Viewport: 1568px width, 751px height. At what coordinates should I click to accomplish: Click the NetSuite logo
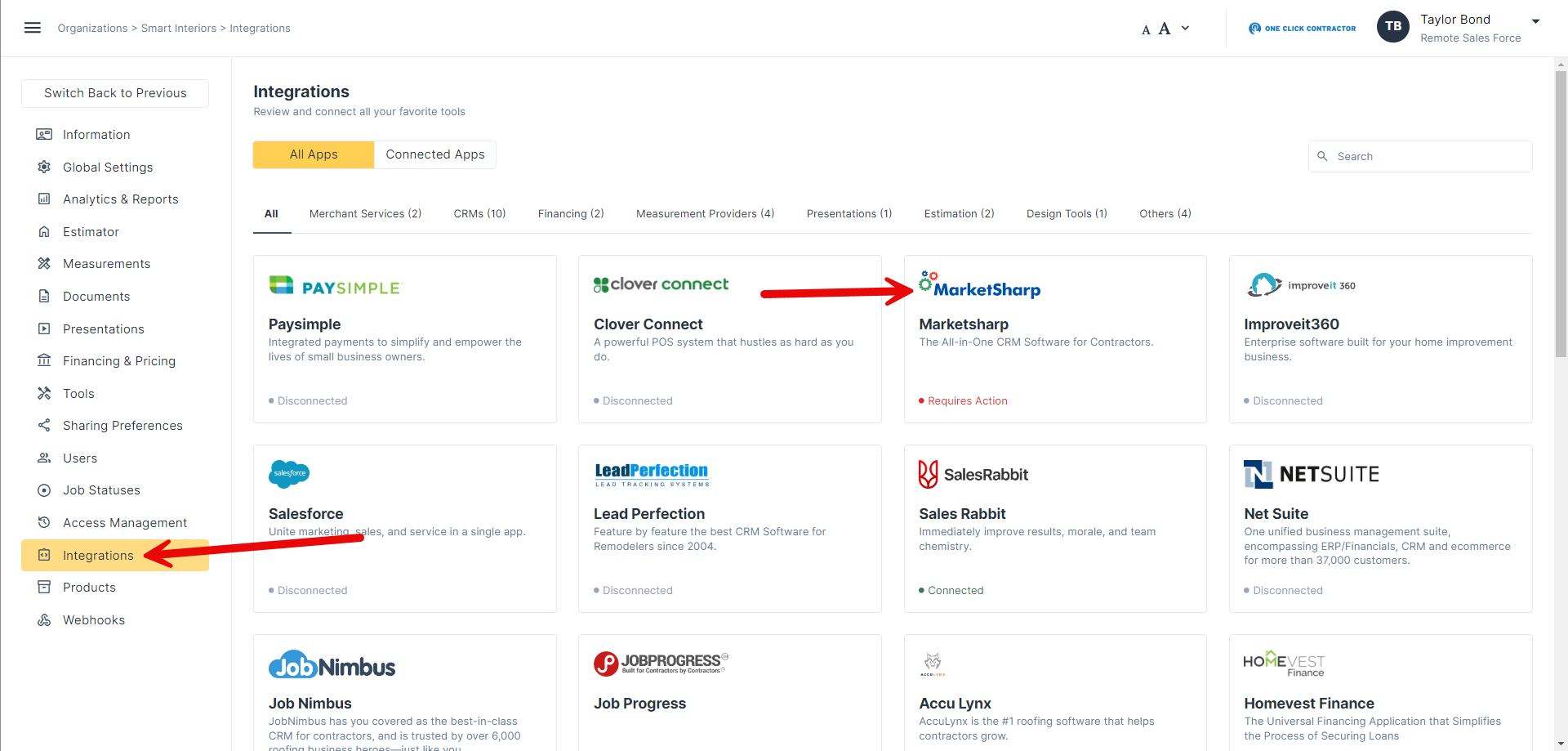1312,474
